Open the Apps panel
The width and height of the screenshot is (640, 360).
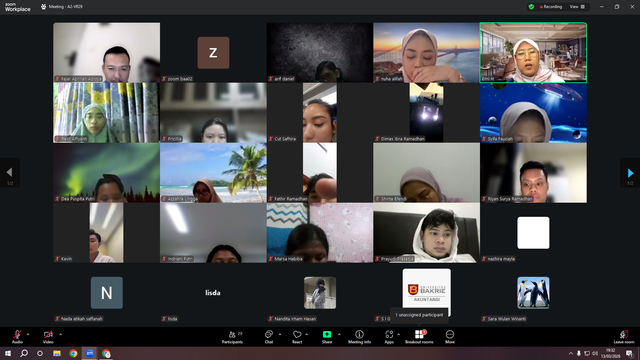(389, 337)
